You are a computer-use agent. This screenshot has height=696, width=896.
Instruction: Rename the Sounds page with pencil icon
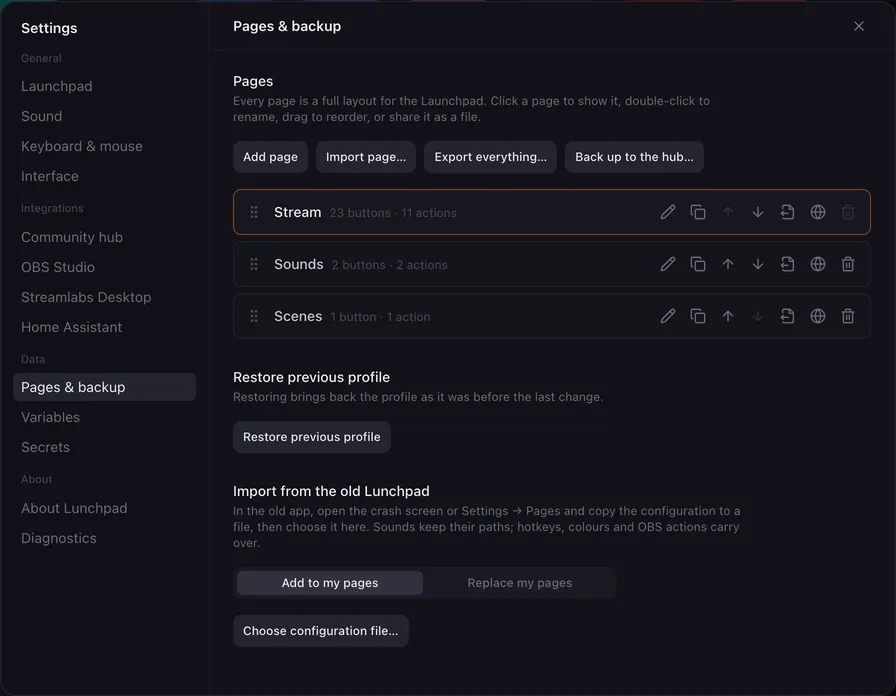(667, 264)
